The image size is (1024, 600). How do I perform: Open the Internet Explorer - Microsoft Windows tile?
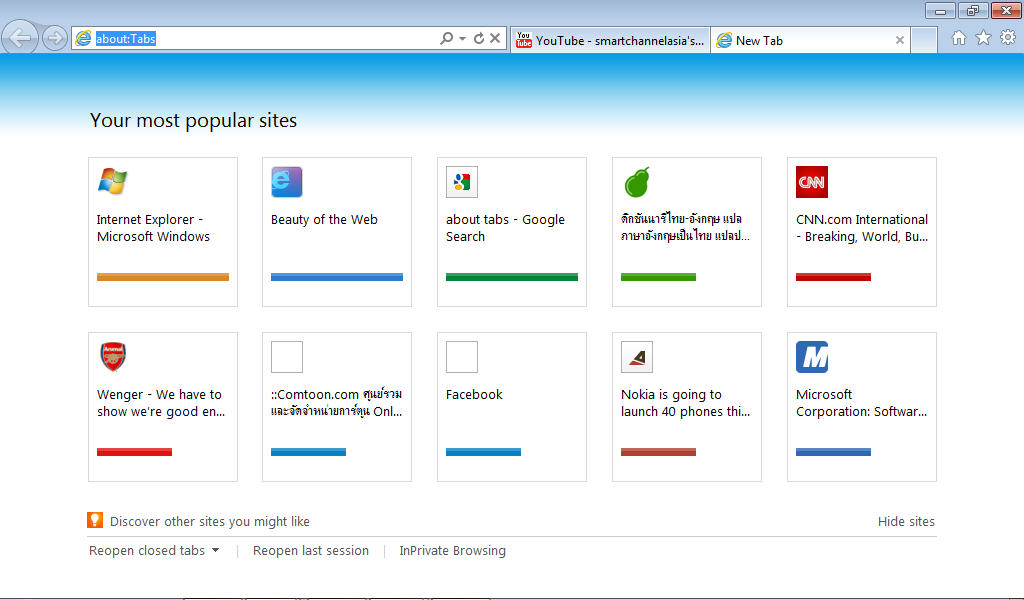pyautogui.click(x=163, y=232)
